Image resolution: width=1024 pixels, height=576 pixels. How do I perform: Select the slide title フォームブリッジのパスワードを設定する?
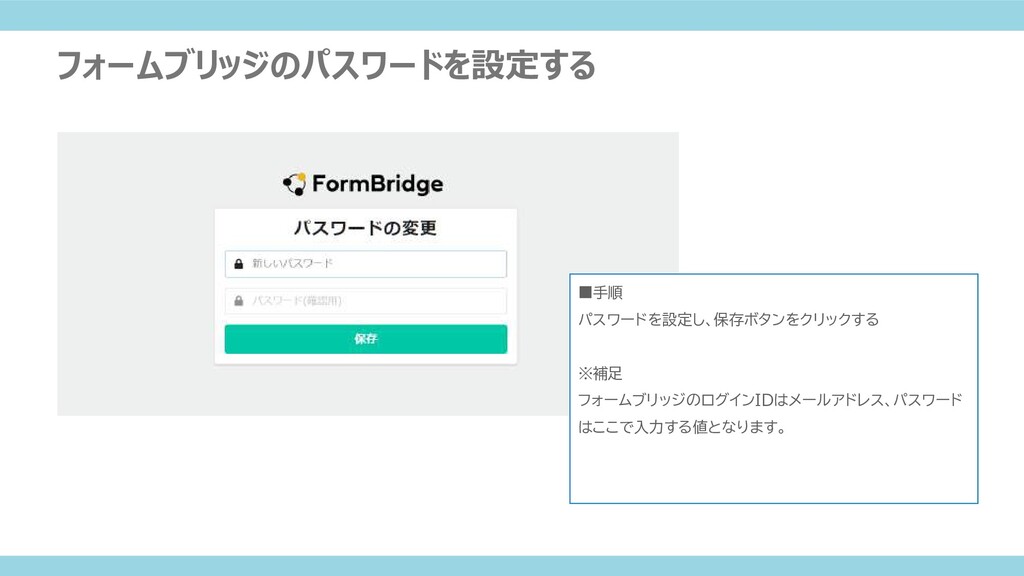(326, 65)
